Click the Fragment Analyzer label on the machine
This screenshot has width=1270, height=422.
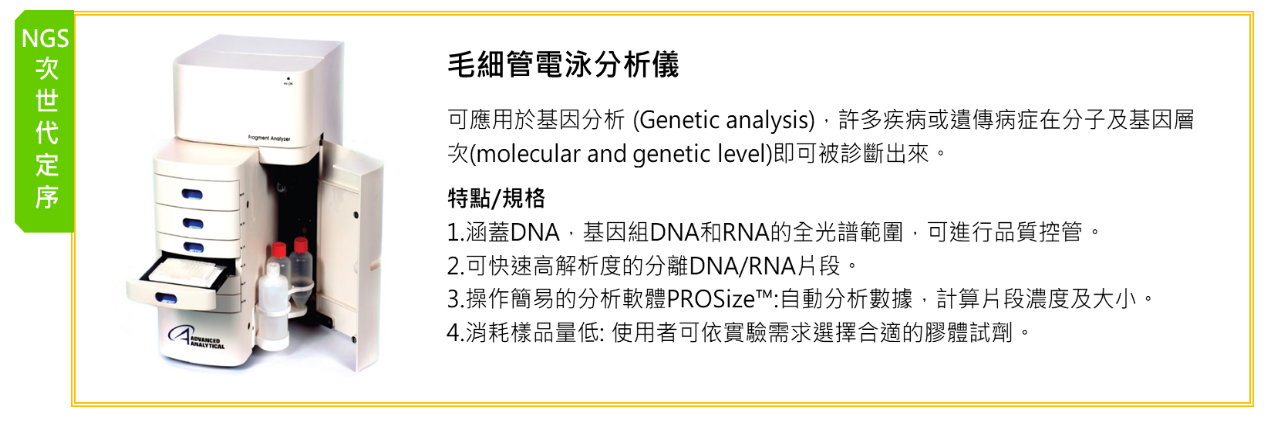coord(268,138)
